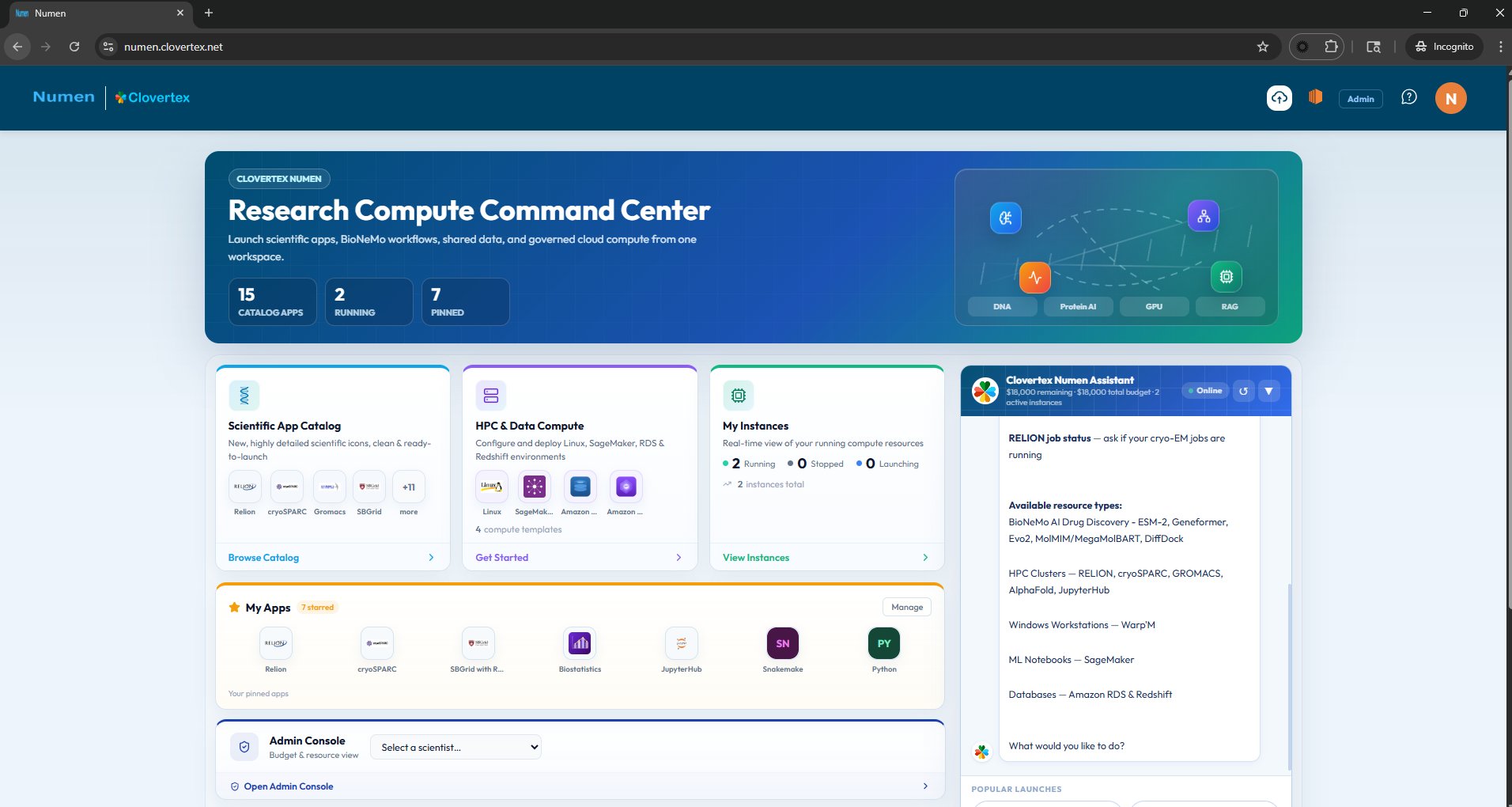The height and width of the screenshot is (807, 1512).
Task: Click the RAG tag in hero graphic
Action: click(x=1230, y=306)
